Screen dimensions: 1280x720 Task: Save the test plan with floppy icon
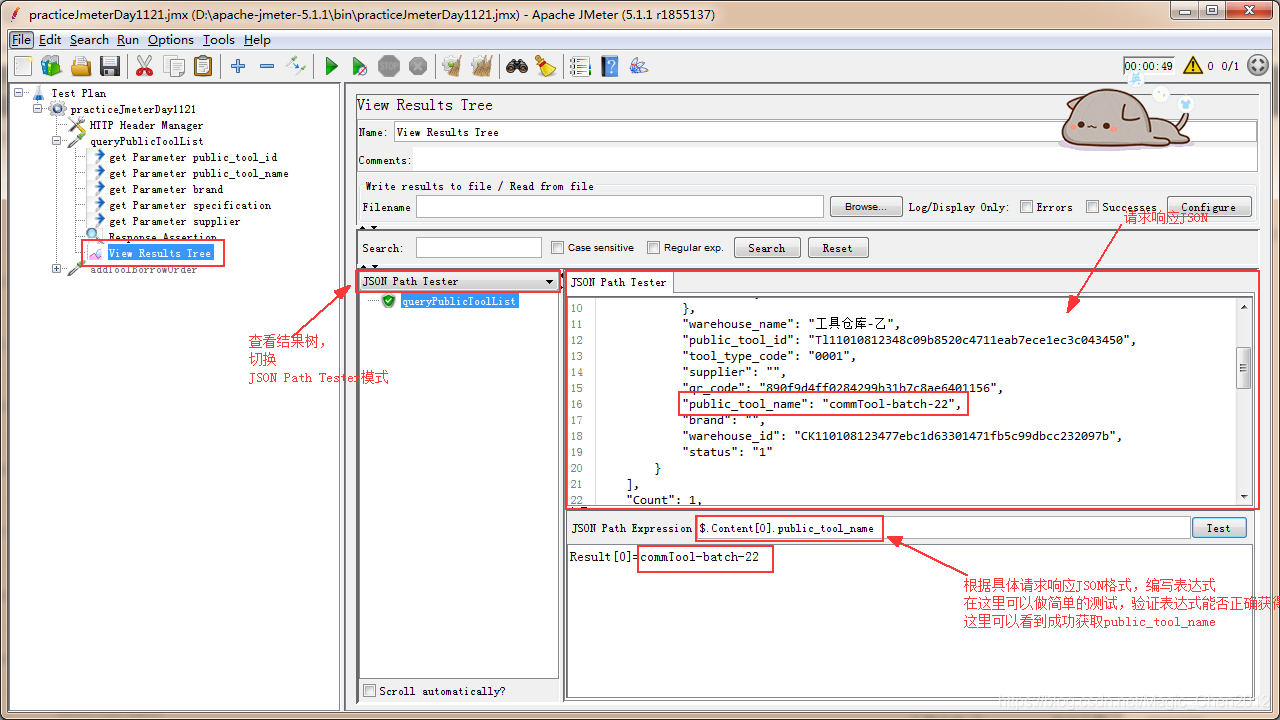[x=110, y=66]
